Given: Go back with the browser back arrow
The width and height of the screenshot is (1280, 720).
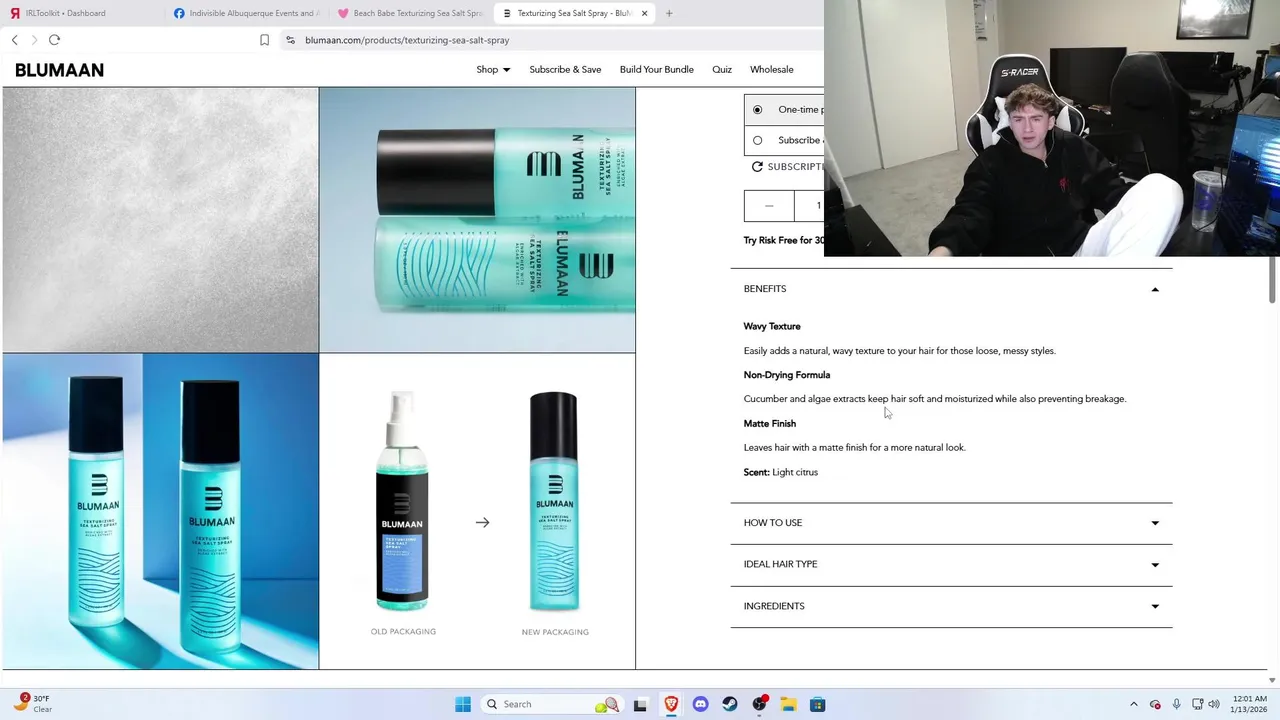Looking at the screenshot, I should pyautogui.click(x=14, y=40).
